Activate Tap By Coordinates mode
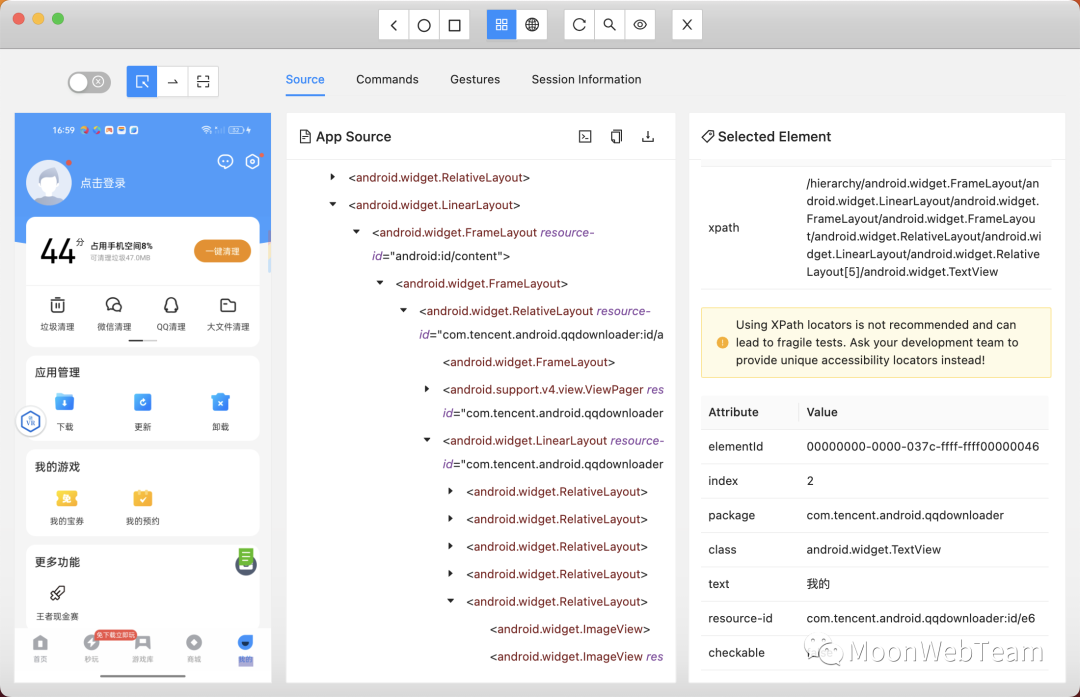1080x697 pixels. click(x=203, y=82)
